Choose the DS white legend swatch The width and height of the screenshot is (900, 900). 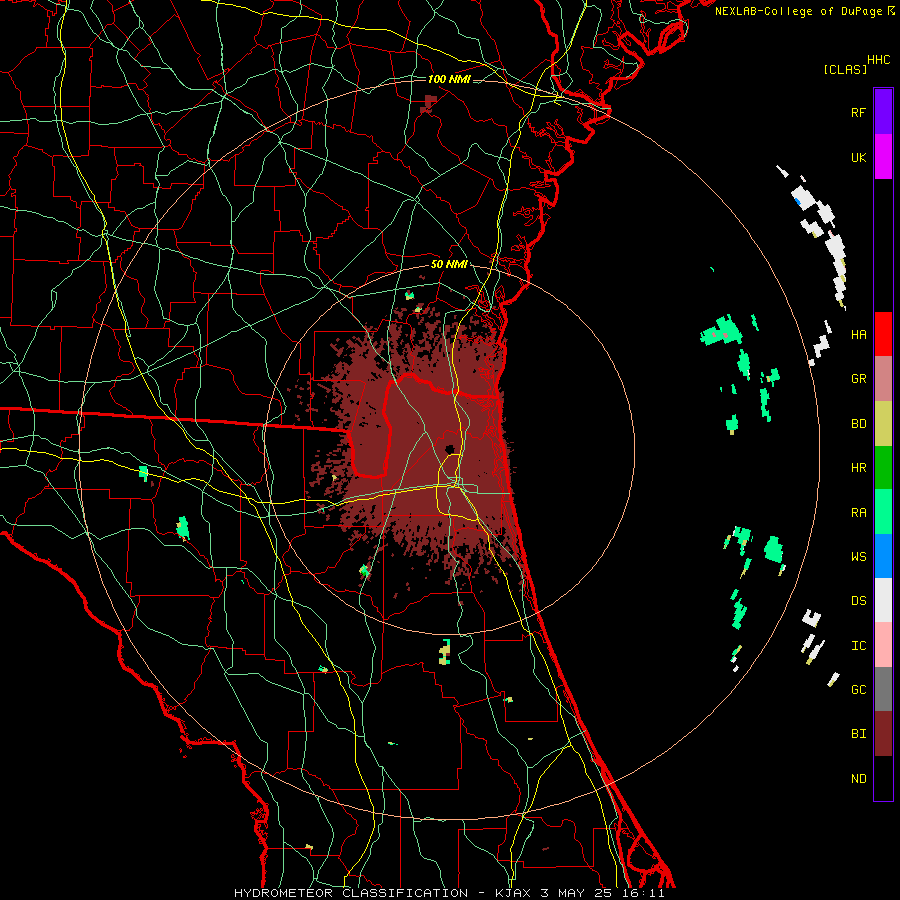tap(883, 600)
